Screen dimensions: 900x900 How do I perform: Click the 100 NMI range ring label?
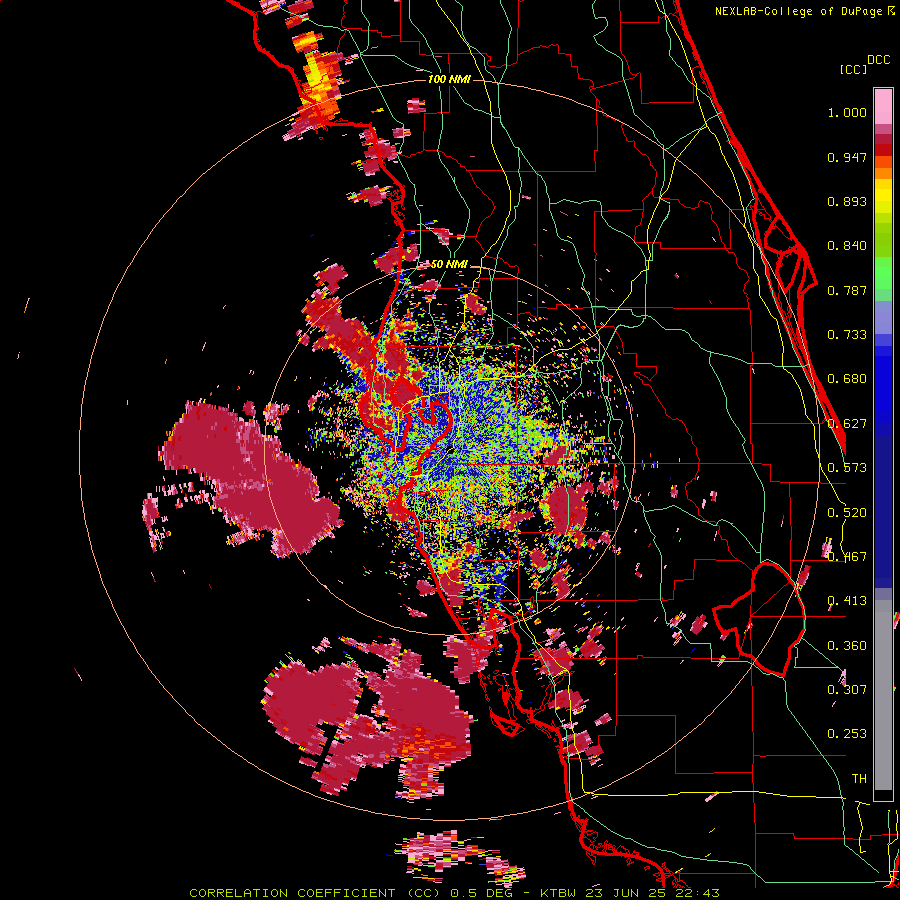(x=449, y=79)
